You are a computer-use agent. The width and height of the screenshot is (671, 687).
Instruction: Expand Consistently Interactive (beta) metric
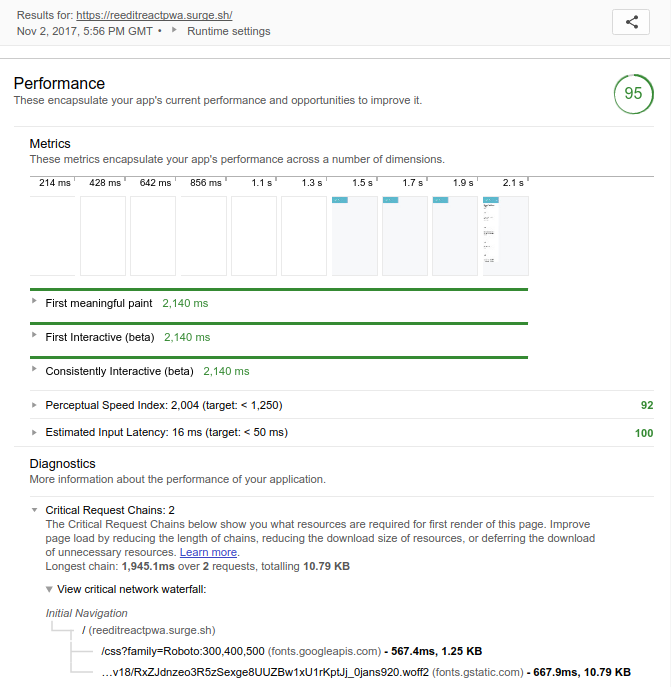point(119,371)
